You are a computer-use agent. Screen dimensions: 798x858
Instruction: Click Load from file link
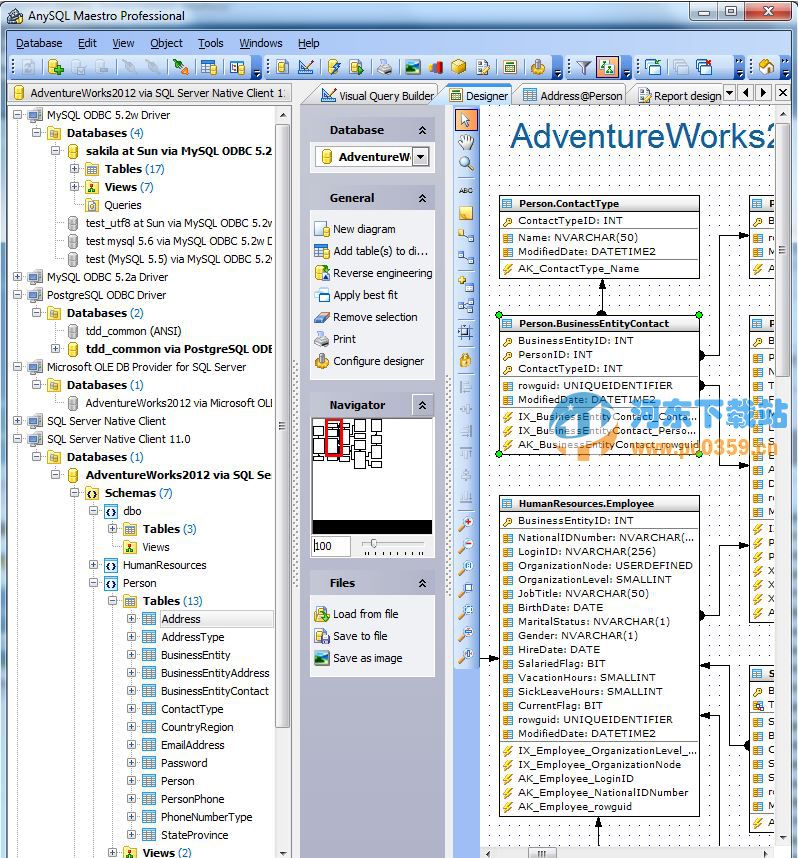pyautogui.click(x=366, y=614)
